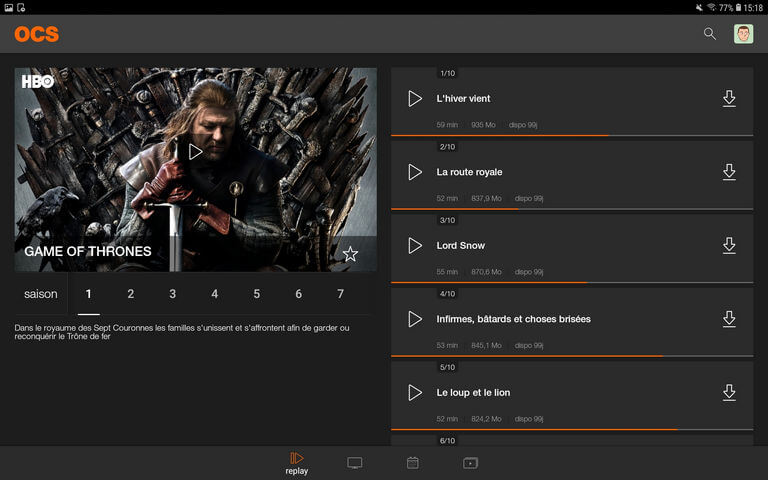This screenshot has height=480, width=768.
Task: Open the replay tab in bottom bar
Action: (x=297, y=463)
